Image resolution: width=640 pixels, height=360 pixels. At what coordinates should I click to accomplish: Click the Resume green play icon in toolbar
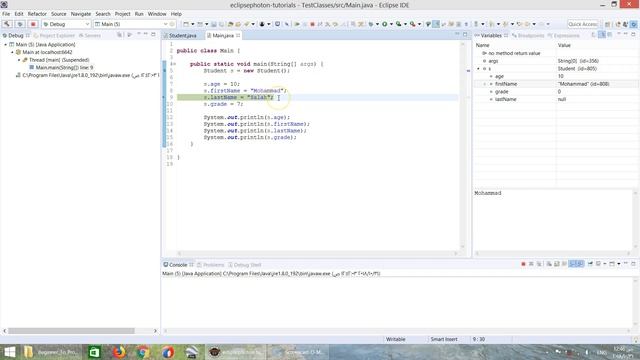297,24
